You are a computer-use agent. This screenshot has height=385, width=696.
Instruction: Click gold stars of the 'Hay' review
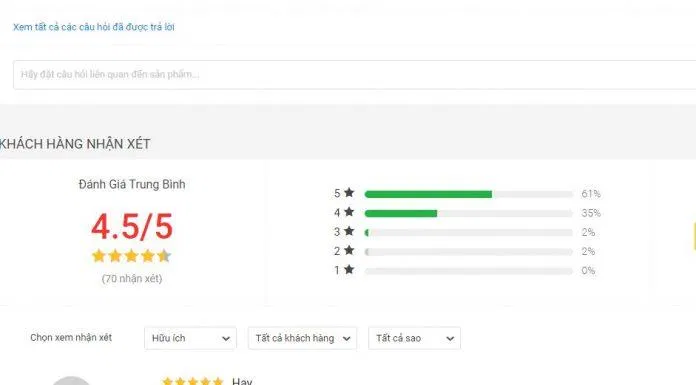(x=193, y=381)
